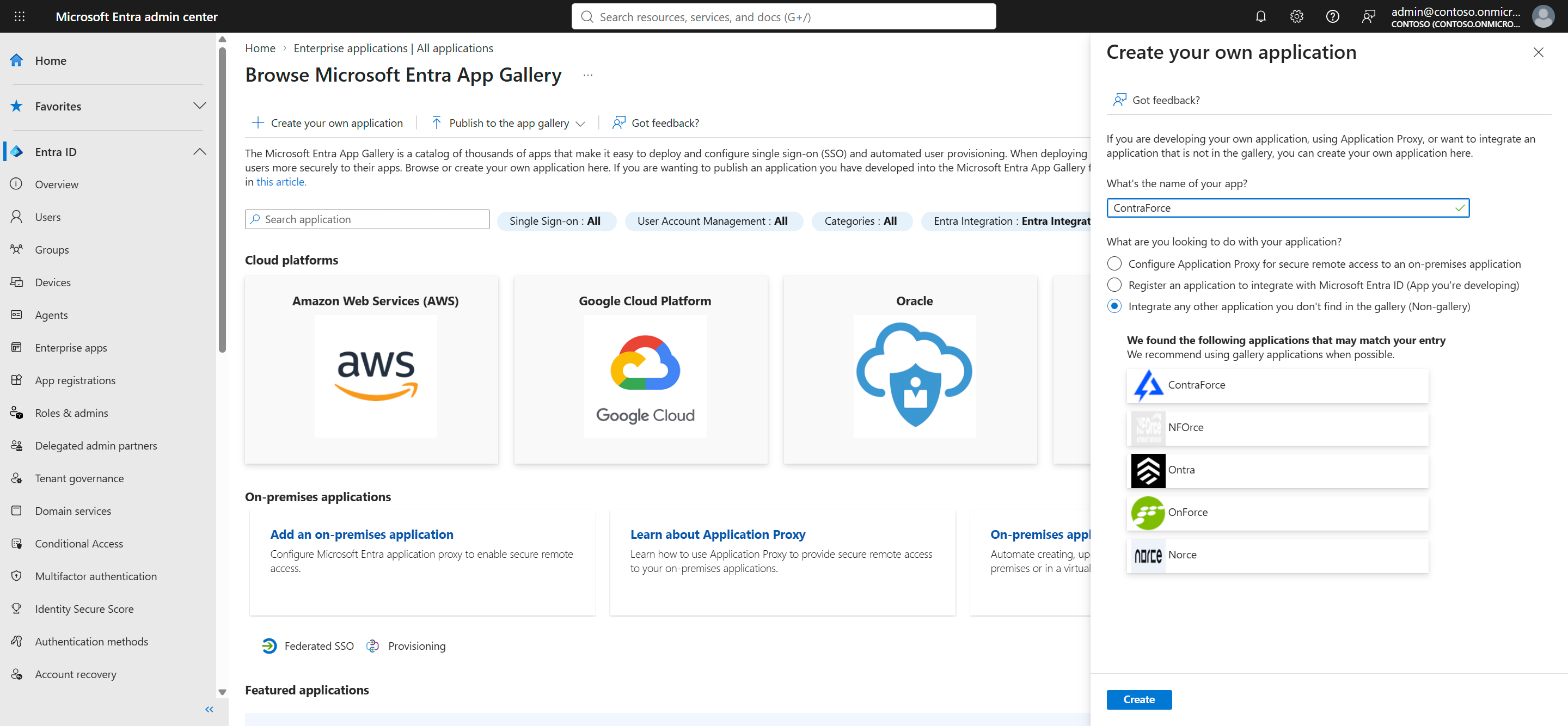Screen dimensions: 1568x726
Task: Close the Create your own application panel
Action: (x=1538, y=53)
